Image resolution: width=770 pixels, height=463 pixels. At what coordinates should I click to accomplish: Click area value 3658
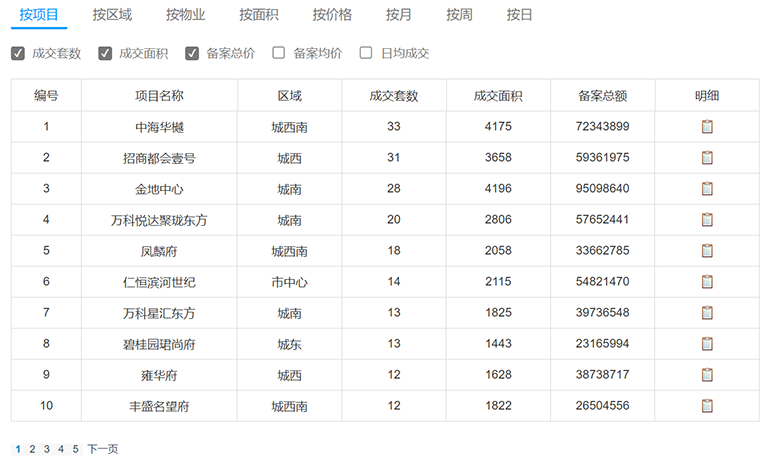[498, 157]
